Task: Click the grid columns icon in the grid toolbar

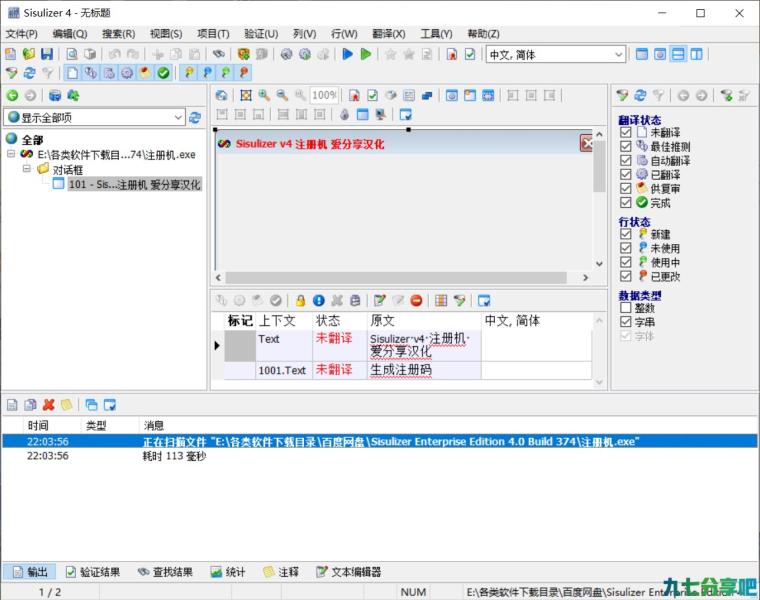Action: pyautogui.click(x=441, y=300)
